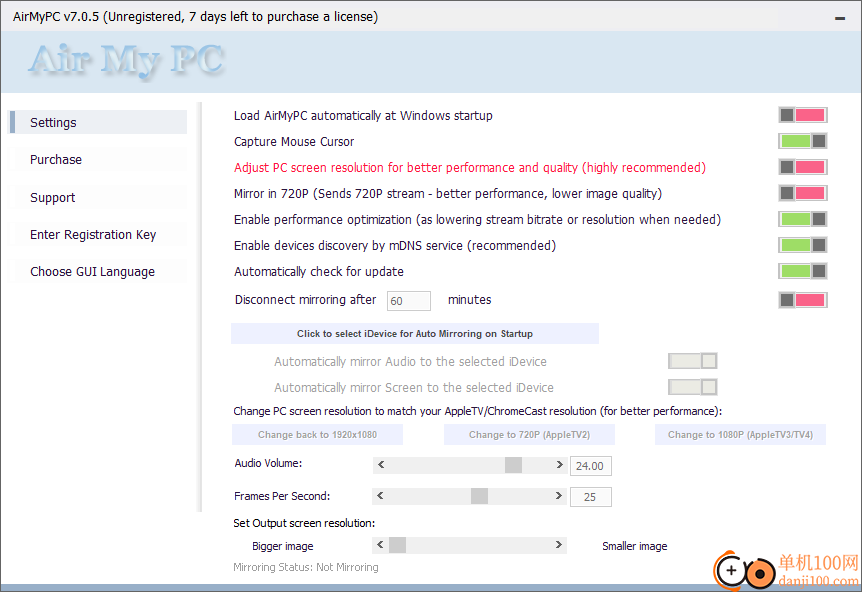Toggle Automatically check for update
This screenshot has width=862, height=592.
[803, 271]
